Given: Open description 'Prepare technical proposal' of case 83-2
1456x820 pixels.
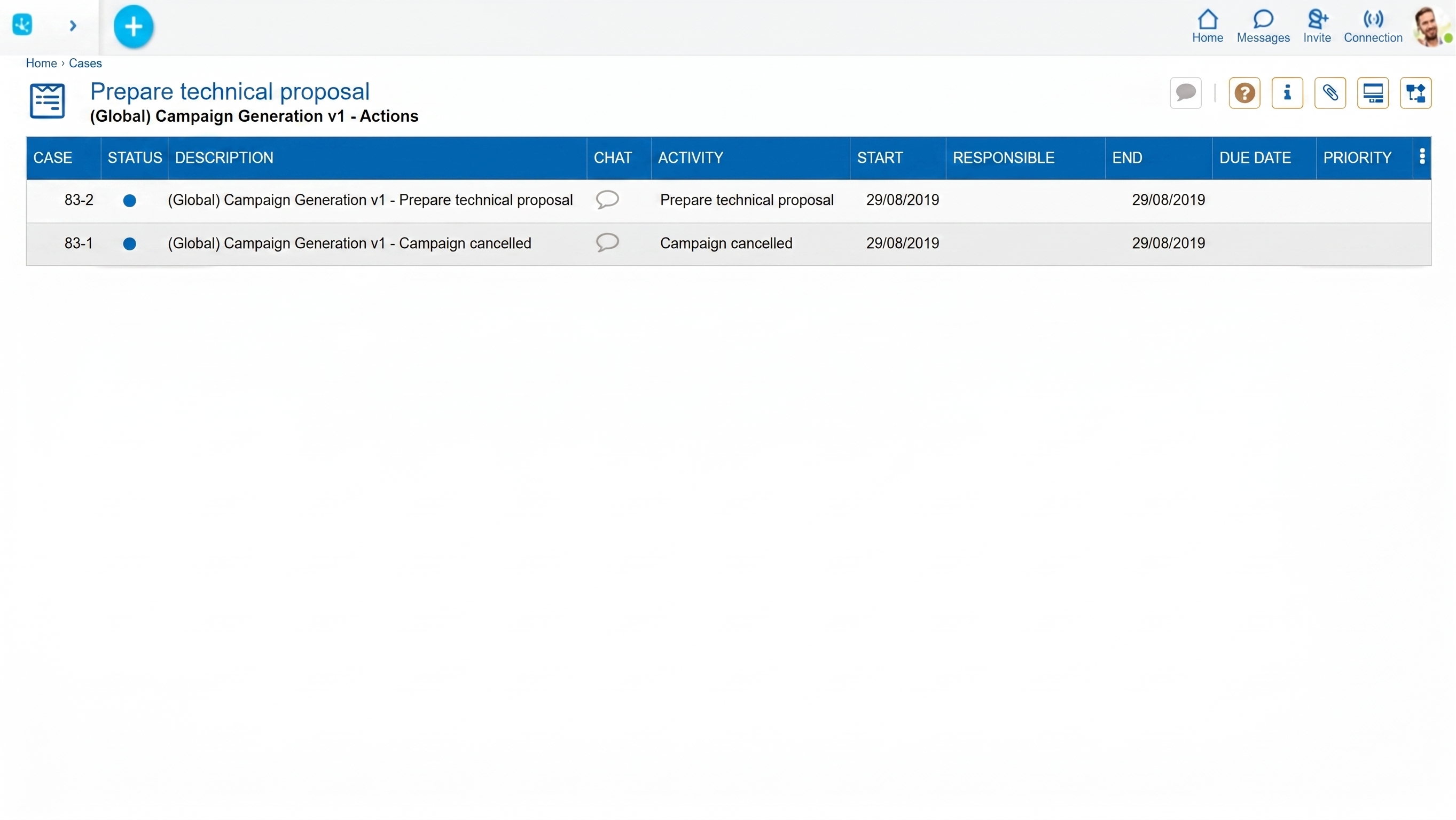Looking at the screenshot, I should tap(370, 200).
